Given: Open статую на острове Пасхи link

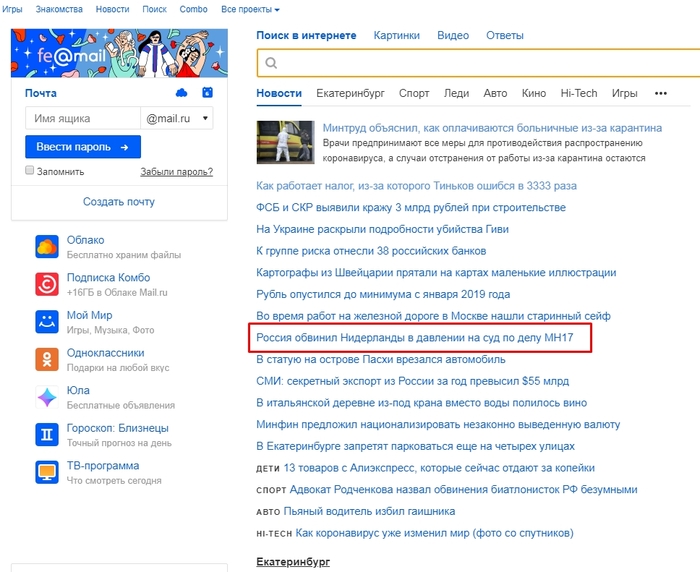Looking at the screenshot, I should tap(381, 360).
